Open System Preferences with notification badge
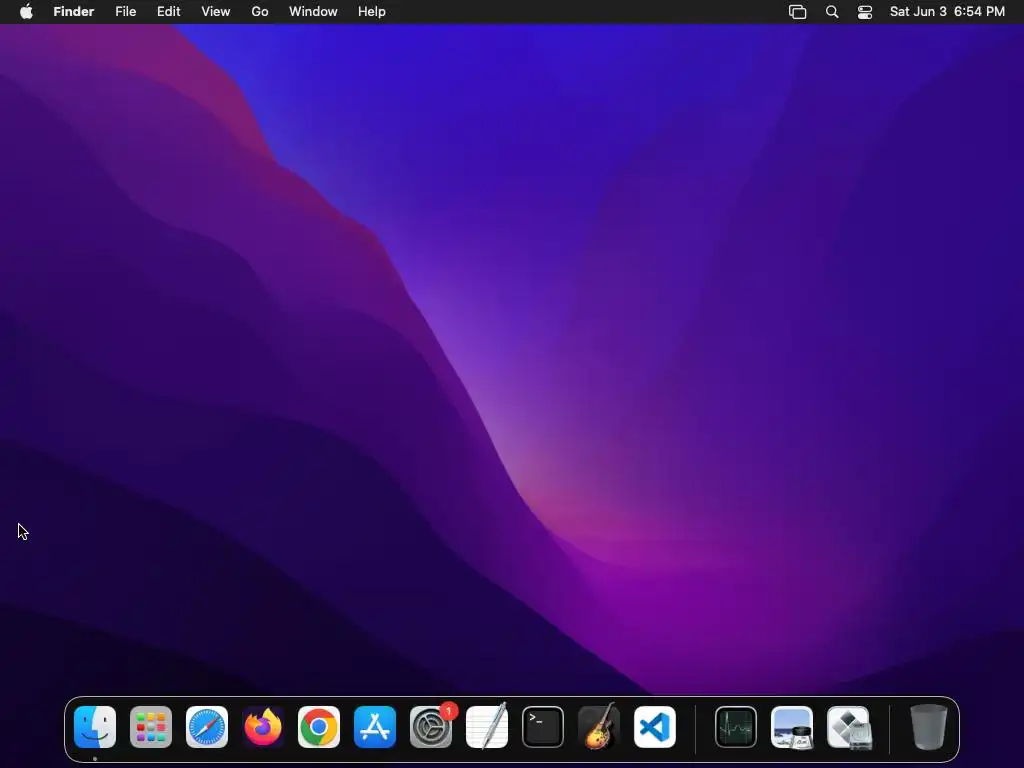 click(x=431, y=727)
